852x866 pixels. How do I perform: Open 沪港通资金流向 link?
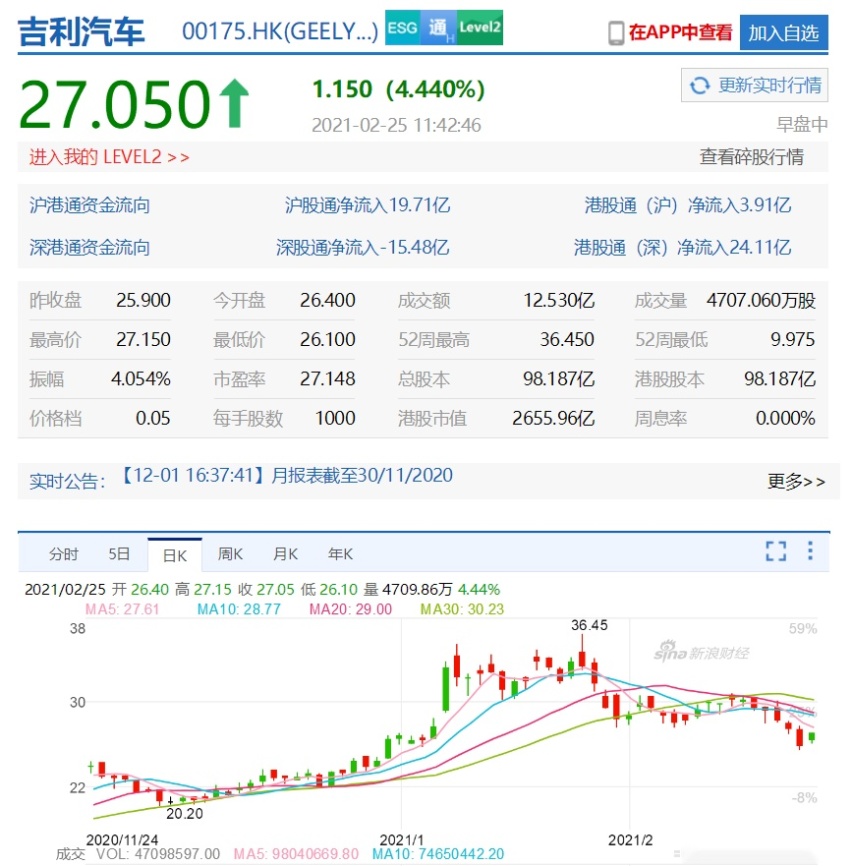(x=89, y=205)
